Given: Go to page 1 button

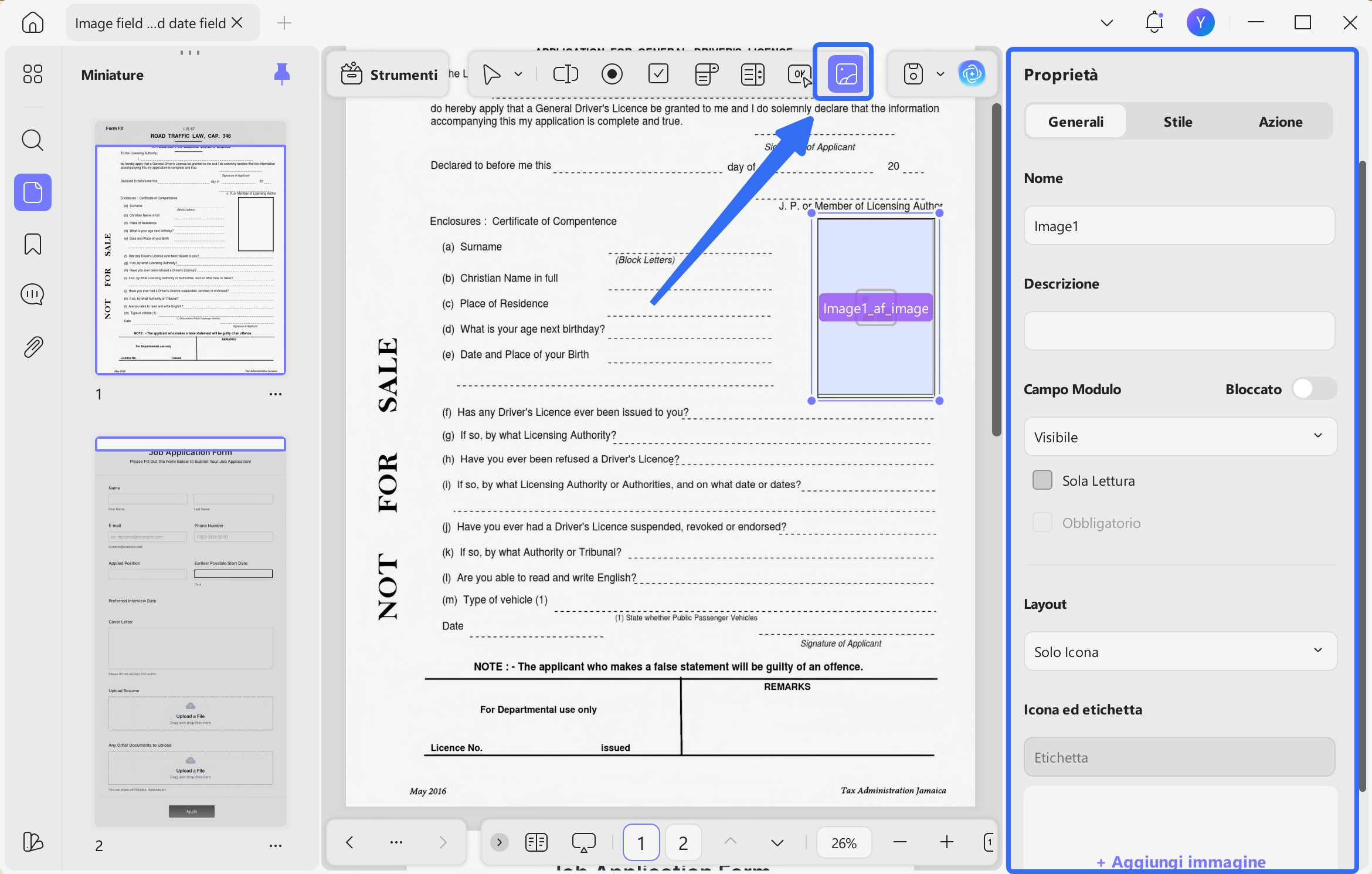Looking at the screenshot, I should (641, 843).
